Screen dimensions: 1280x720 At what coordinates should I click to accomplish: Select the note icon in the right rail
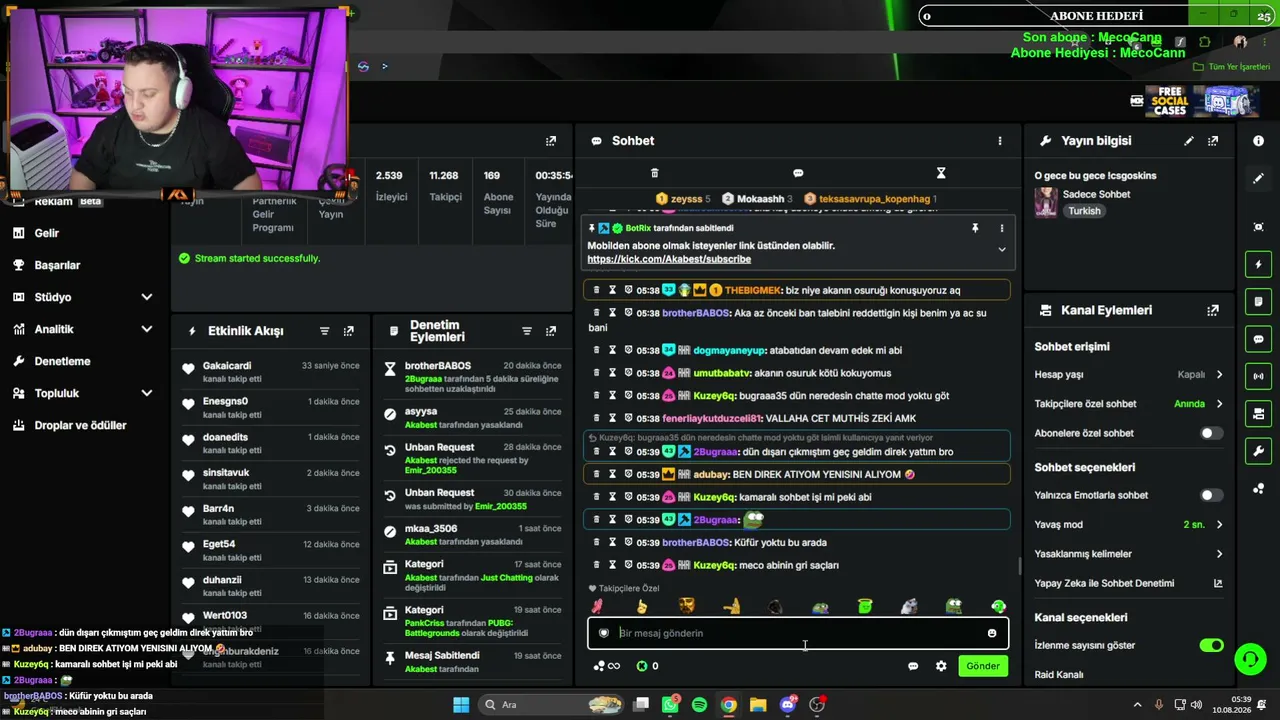click(1259, 301)
